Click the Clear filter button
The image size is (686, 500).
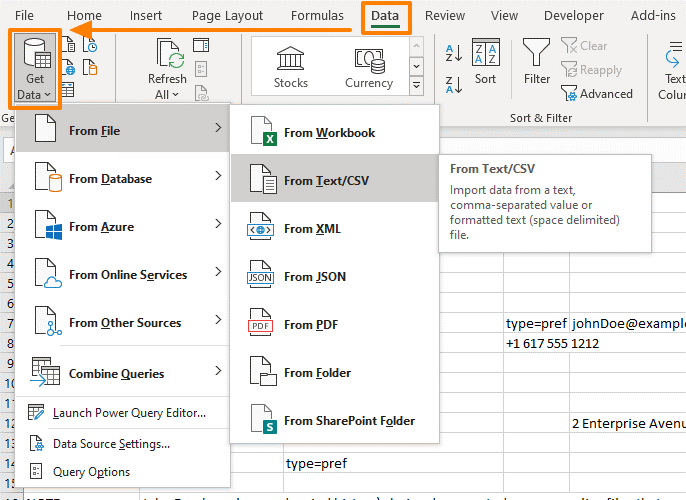(x=584, y=46)
